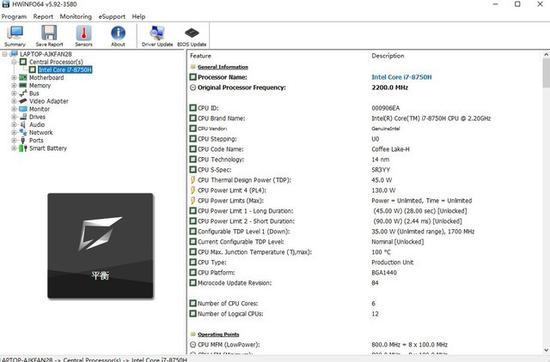The height and width of the screenshot is (362, 550).
Task: Click the clock icon beside Original Processor Frequency
Action: [x=193, y=87]
